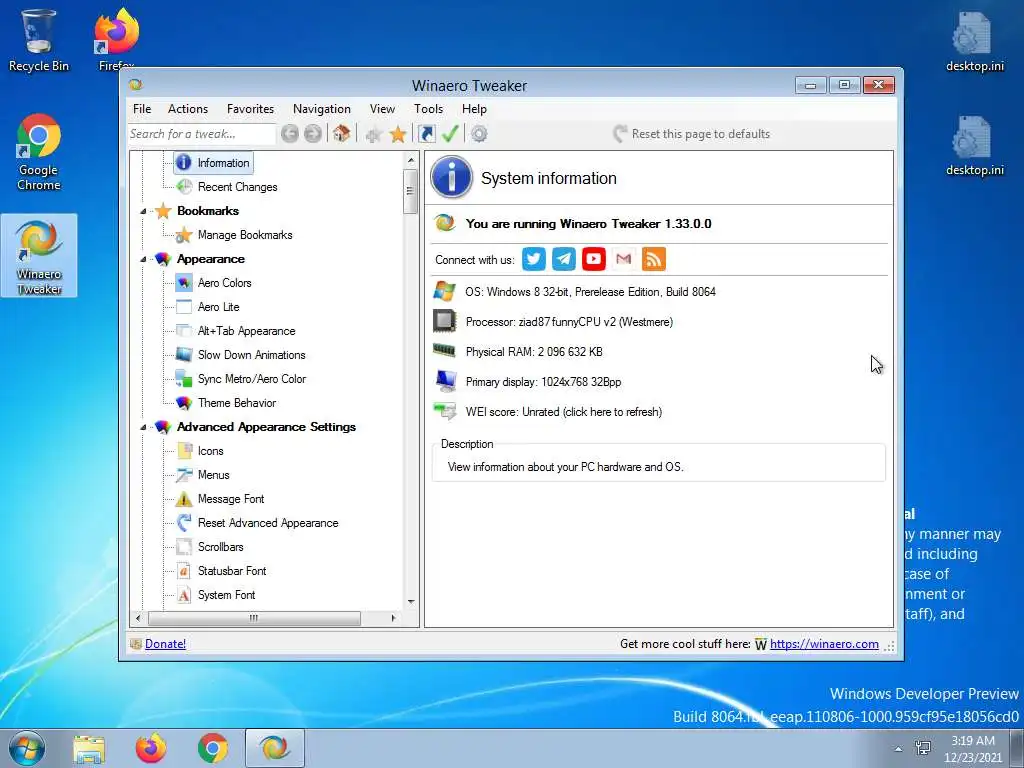Collapse the Appearance tree section
Screen dimensions: 1024x768
tap(143, 259)
